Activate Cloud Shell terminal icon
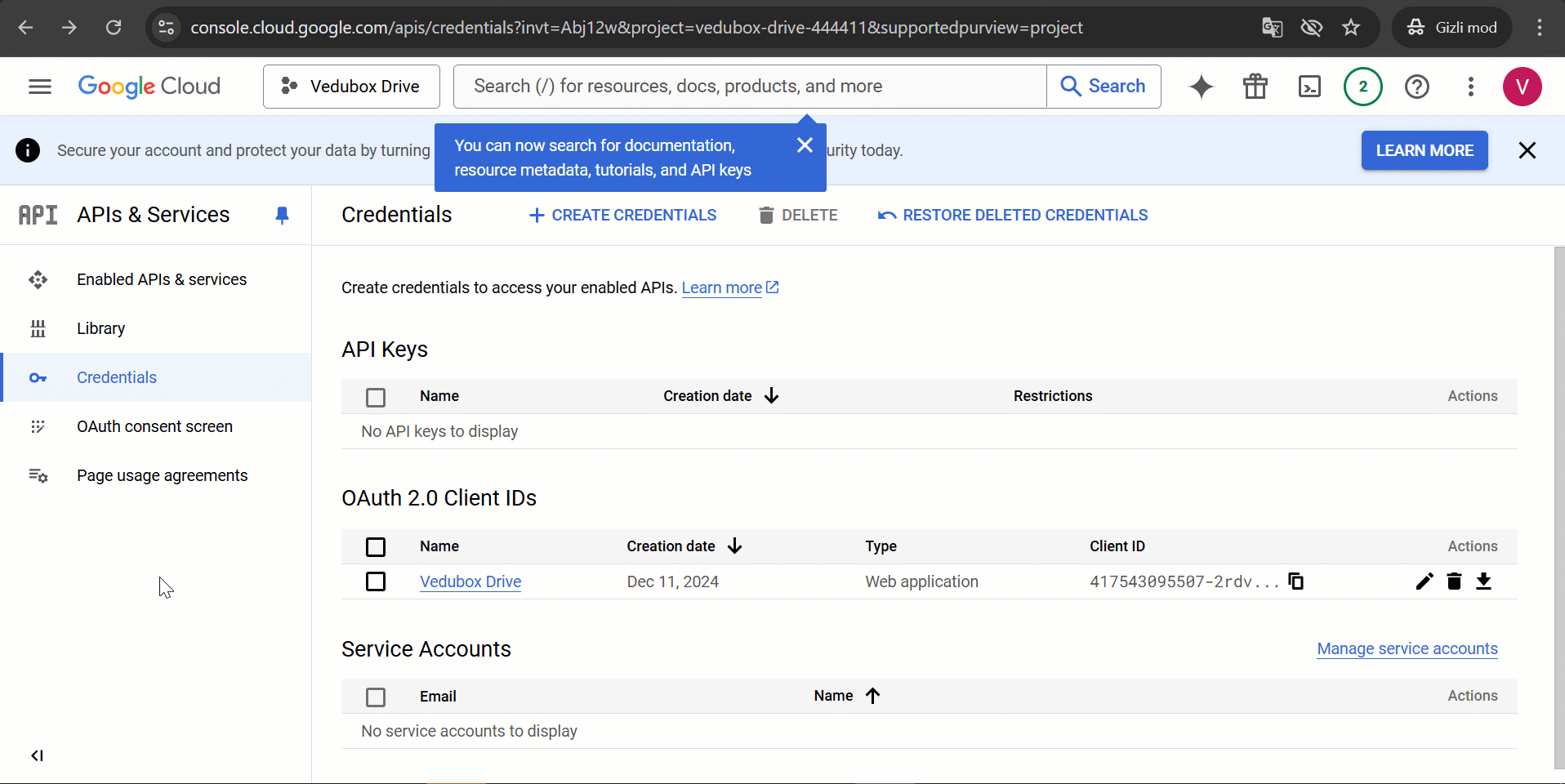This screenshot has height=784, width=1565. (x=1309, y=87)
